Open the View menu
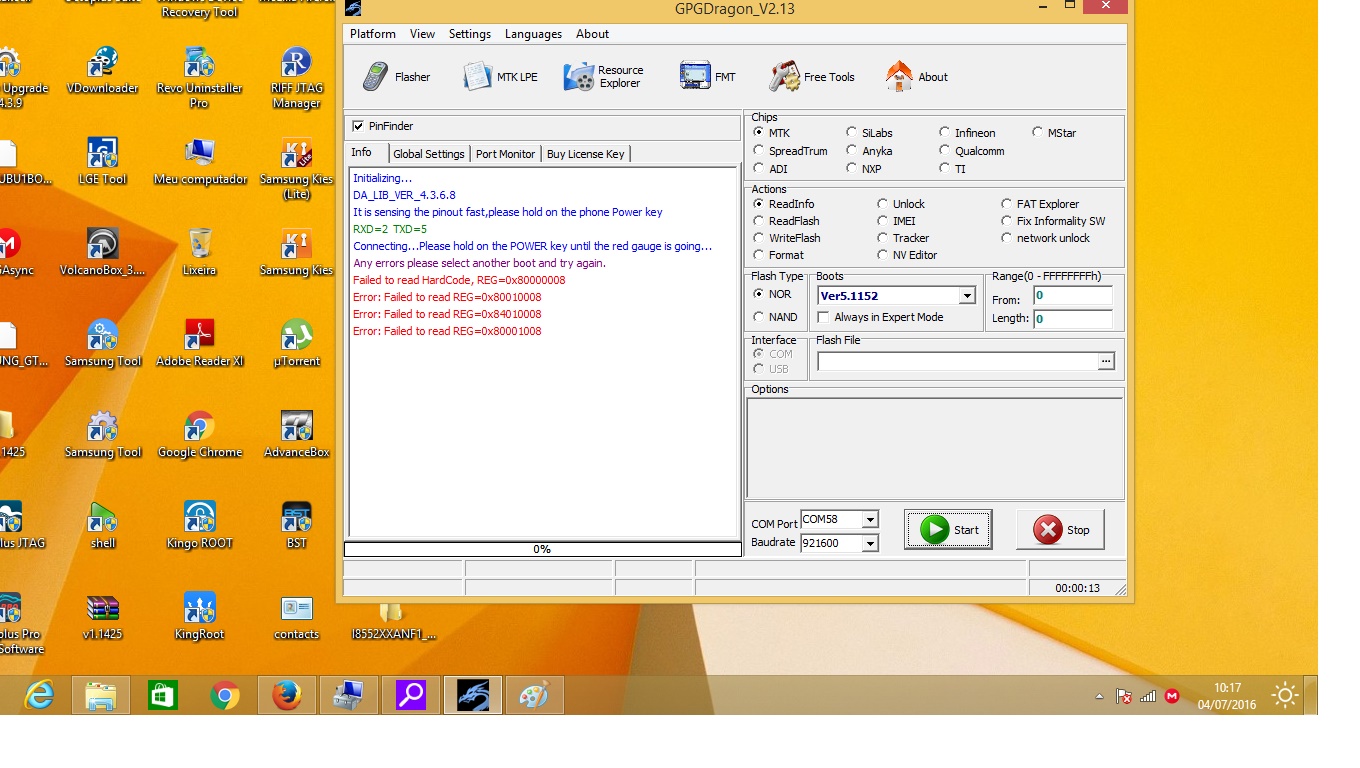 (422, 34)
